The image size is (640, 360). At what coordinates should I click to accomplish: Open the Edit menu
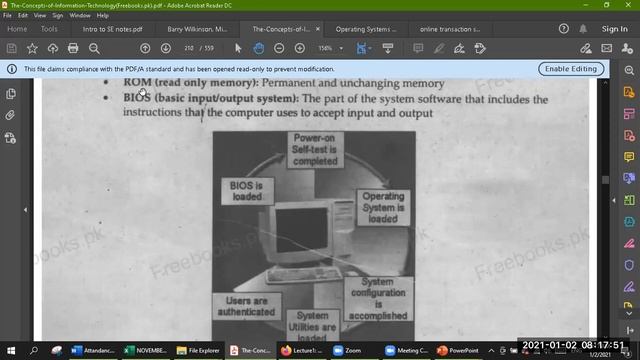(23, 16)
